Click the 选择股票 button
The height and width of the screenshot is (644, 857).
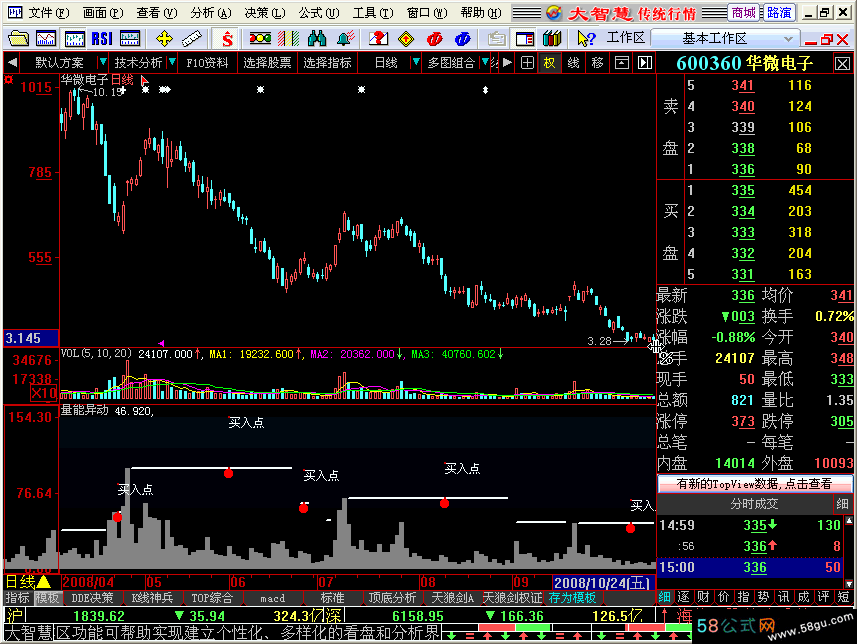[x=267, y=63]
